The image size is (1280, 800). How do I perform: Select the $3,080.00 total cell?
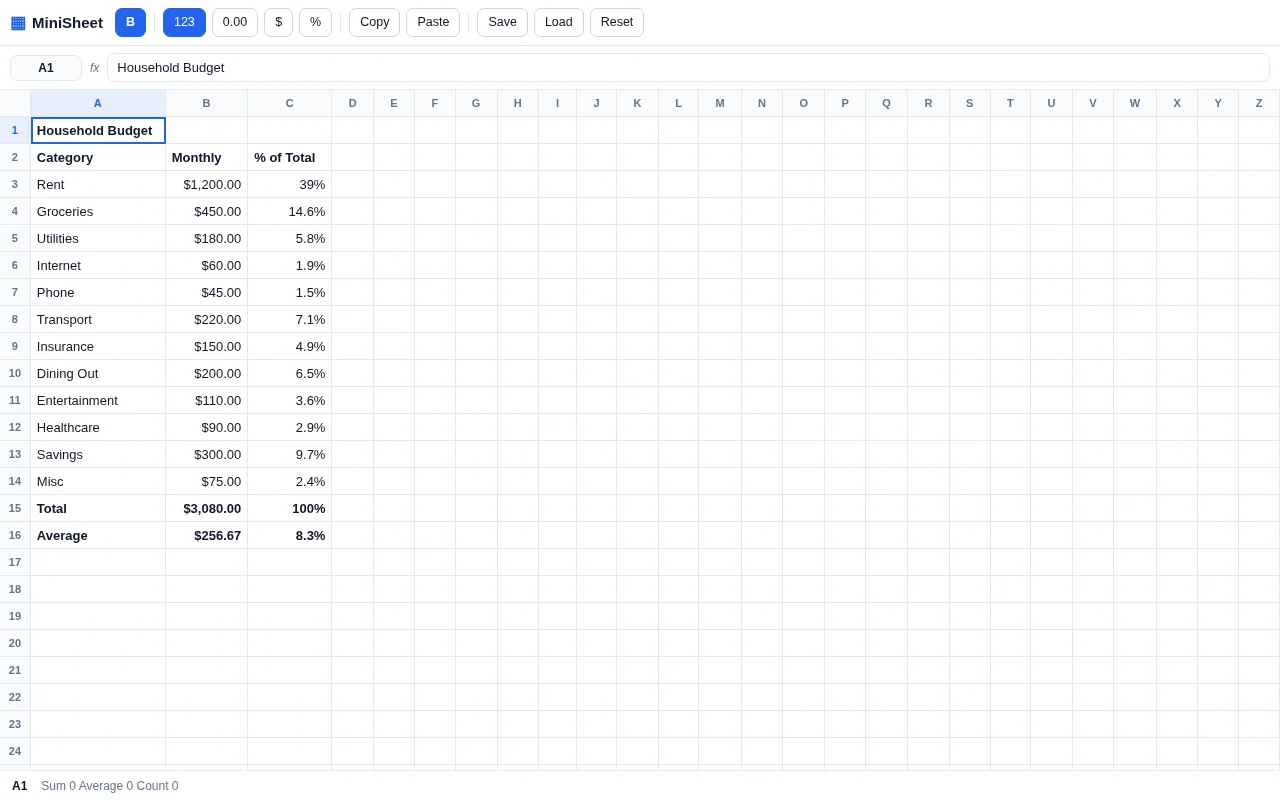coord(206,508)
